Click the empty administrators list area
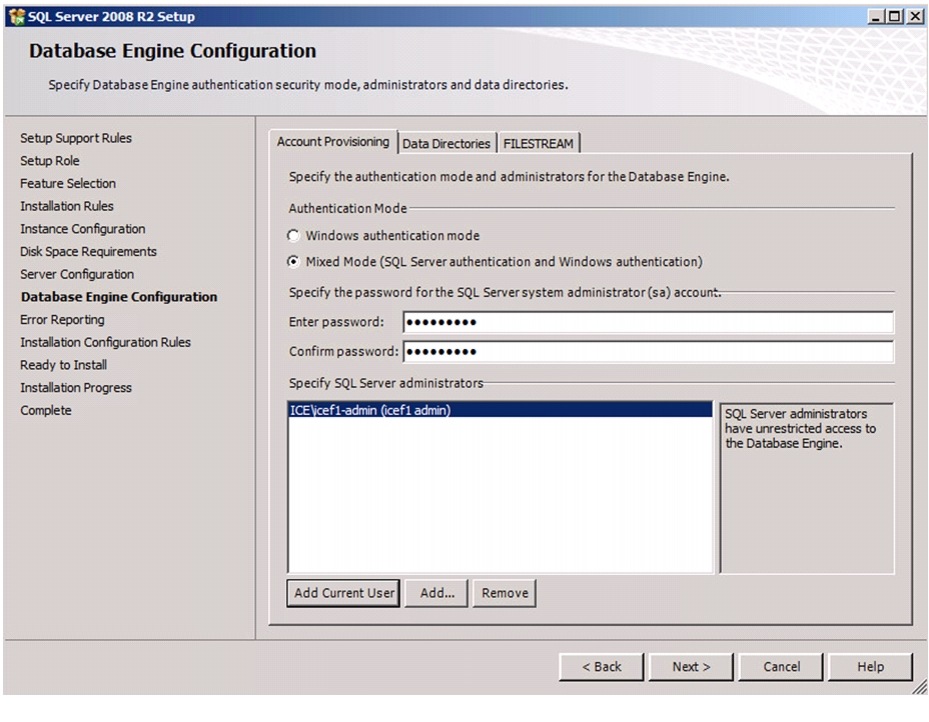Viewport: 929px width, 722px height. click(x=500, y=495)
